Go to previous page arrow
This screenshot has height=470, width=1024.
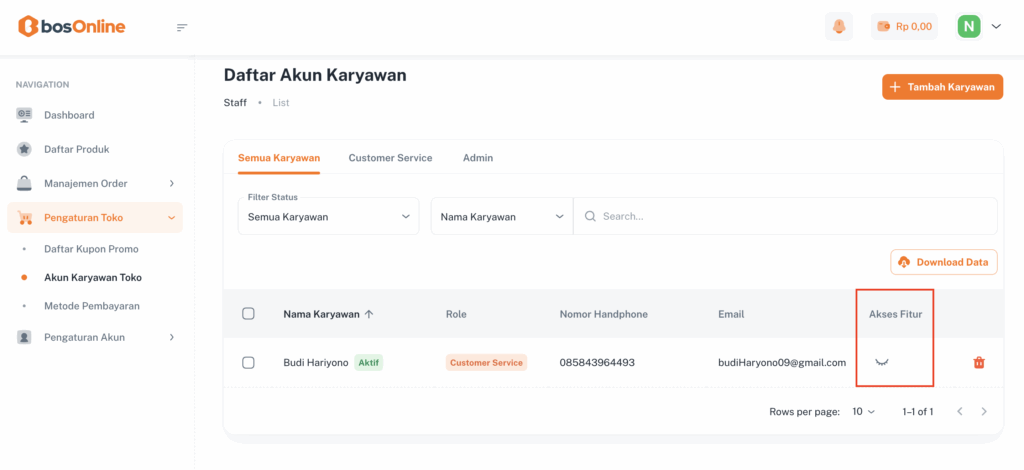click(x=959, y=411)
